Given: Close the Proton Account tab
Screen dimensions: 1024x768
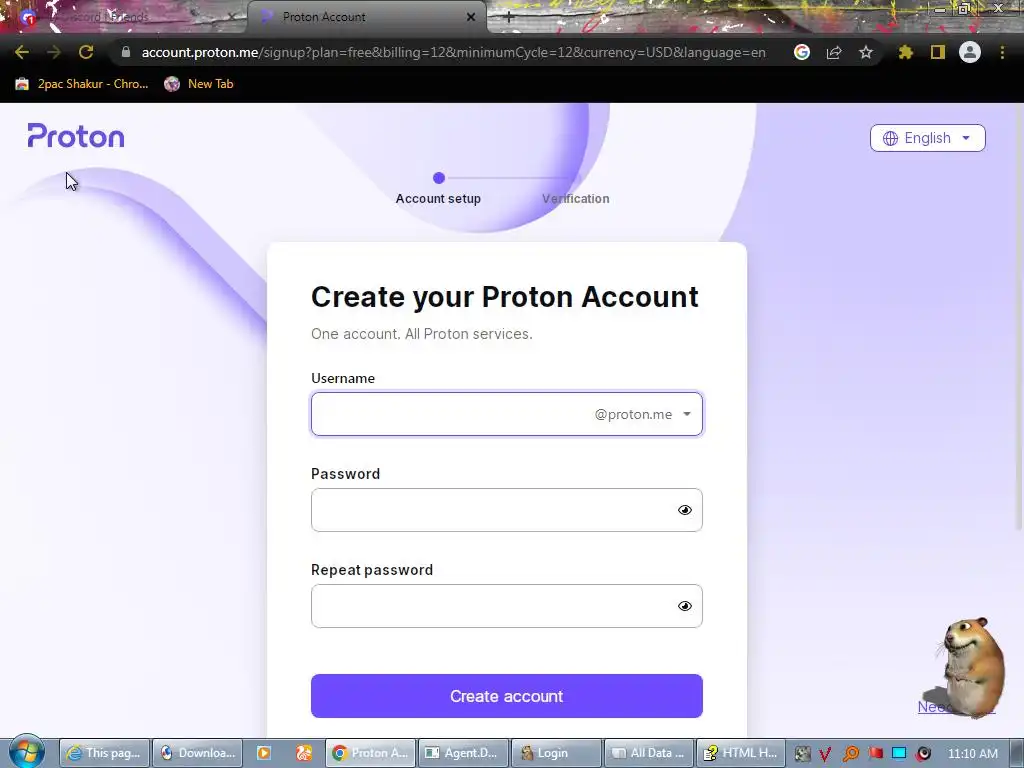Looking at the screenshot, I should (471, 17).
